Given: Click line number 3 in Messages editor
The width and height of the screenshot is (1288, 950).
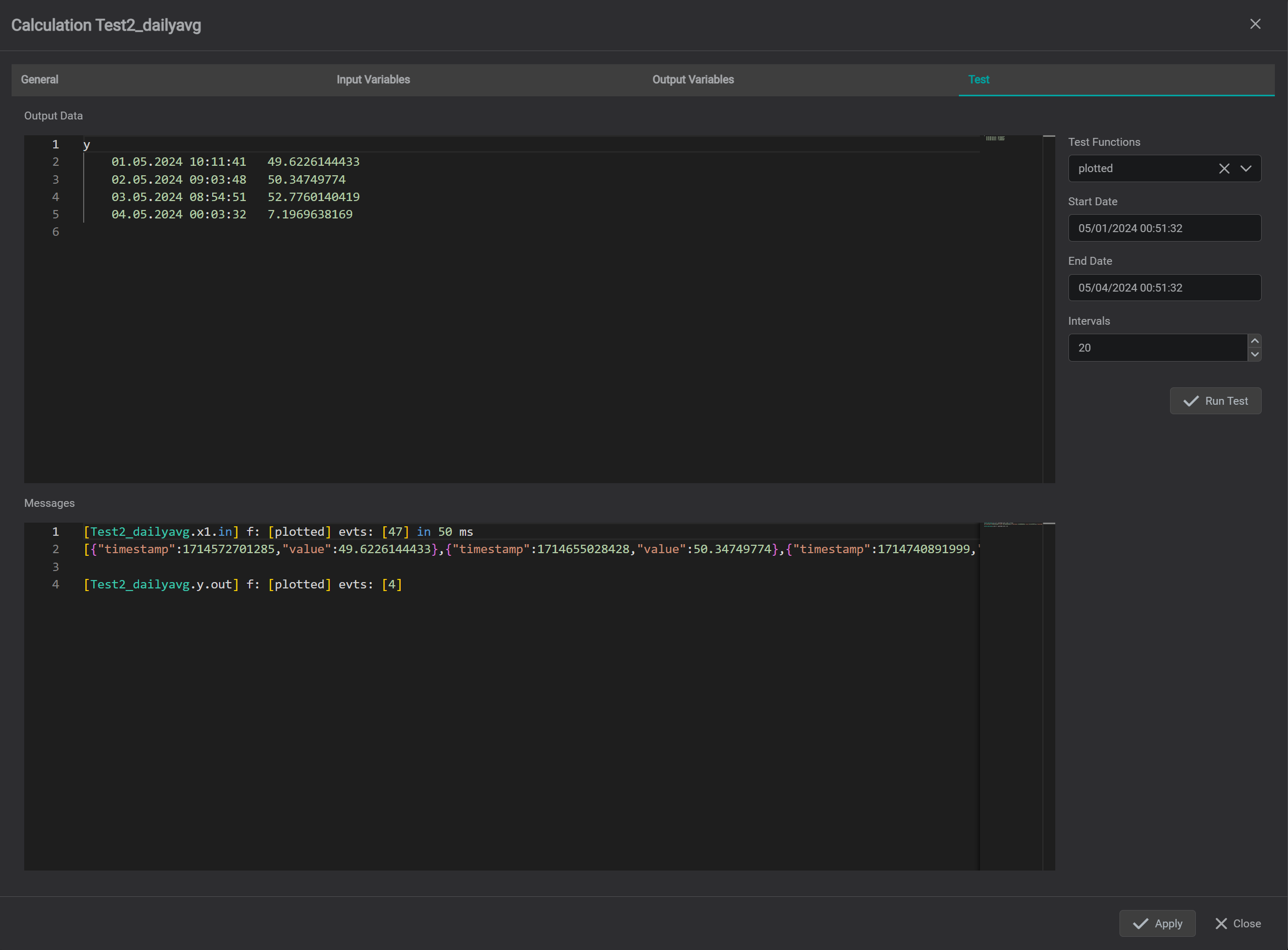Looking at the screenshot, I should [x=55, y=567].
